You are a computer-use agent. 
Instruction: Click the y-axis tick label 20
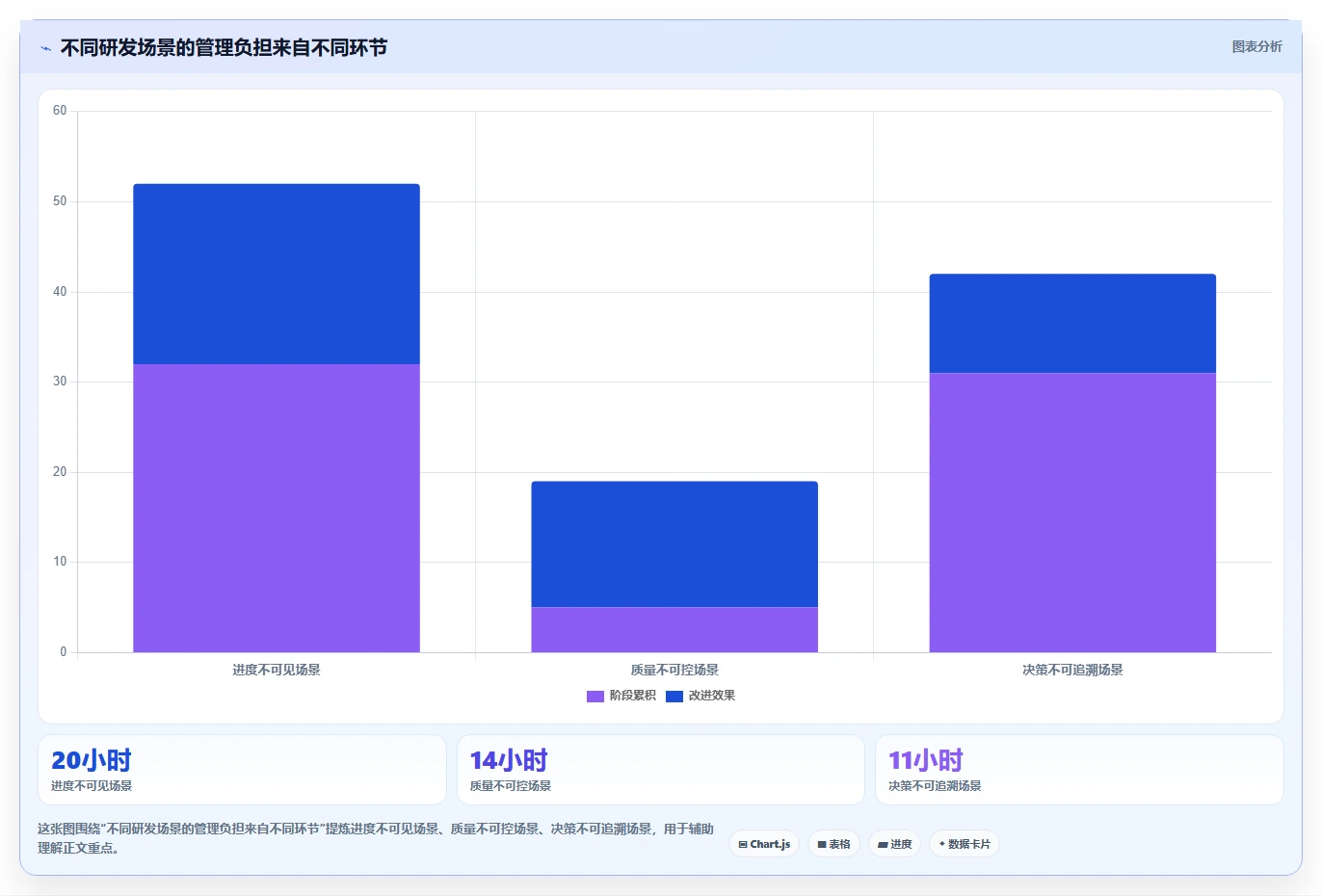tap(60, 472)
